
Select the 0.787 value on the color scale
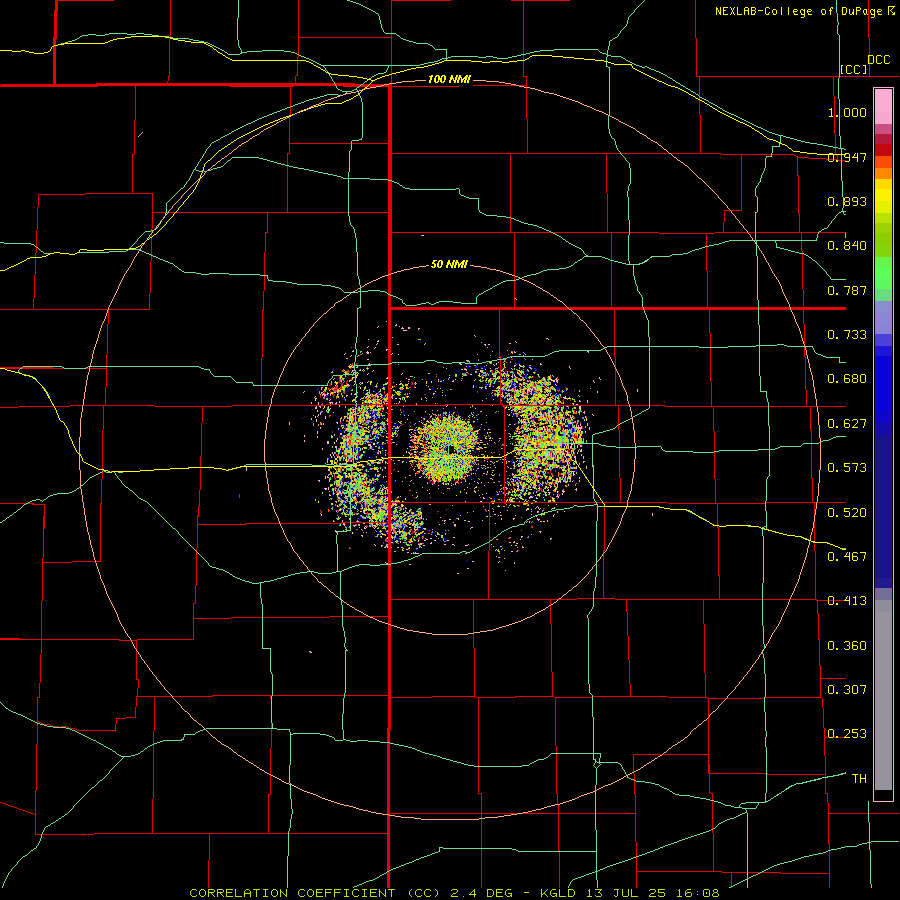tap(847, 290)
